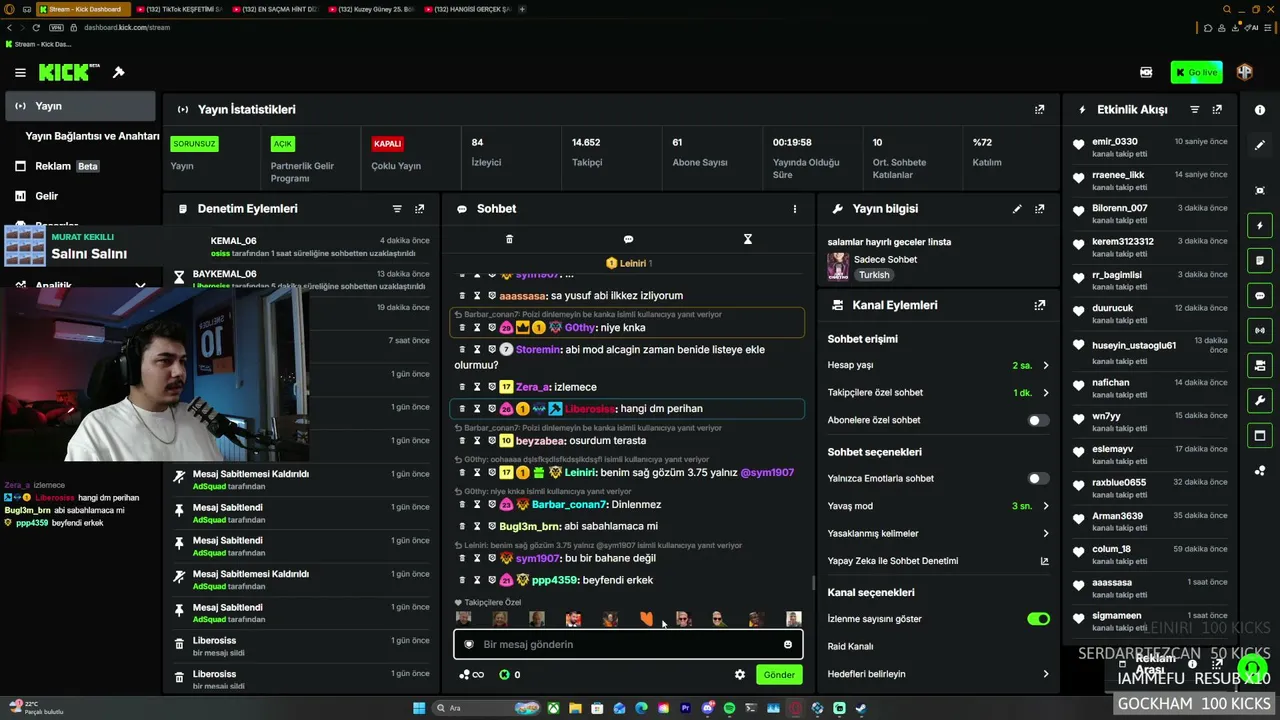The width and height of the screenshot is (1280, 720).
Task: Open Yayın Bağlantısı ve Anahtarı page
Action: (x=92, y=136)
